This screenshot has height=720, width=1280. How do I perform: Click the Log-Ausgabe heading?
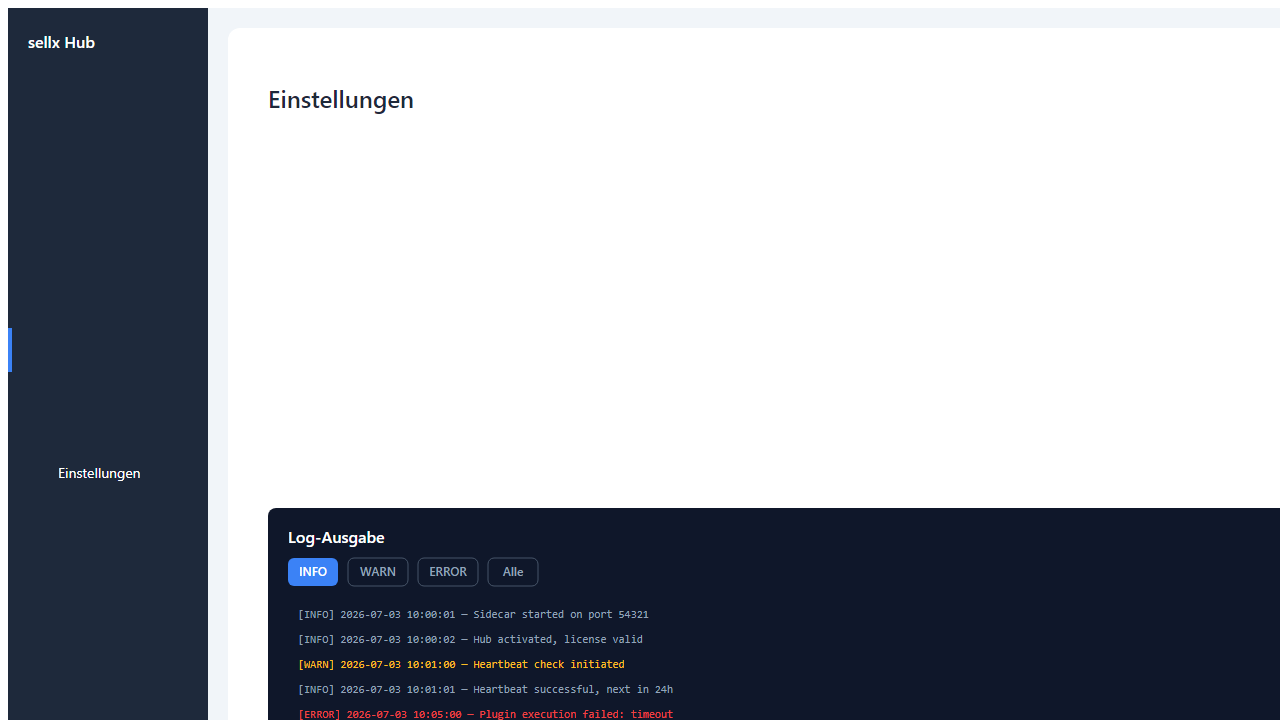point(336,538)
